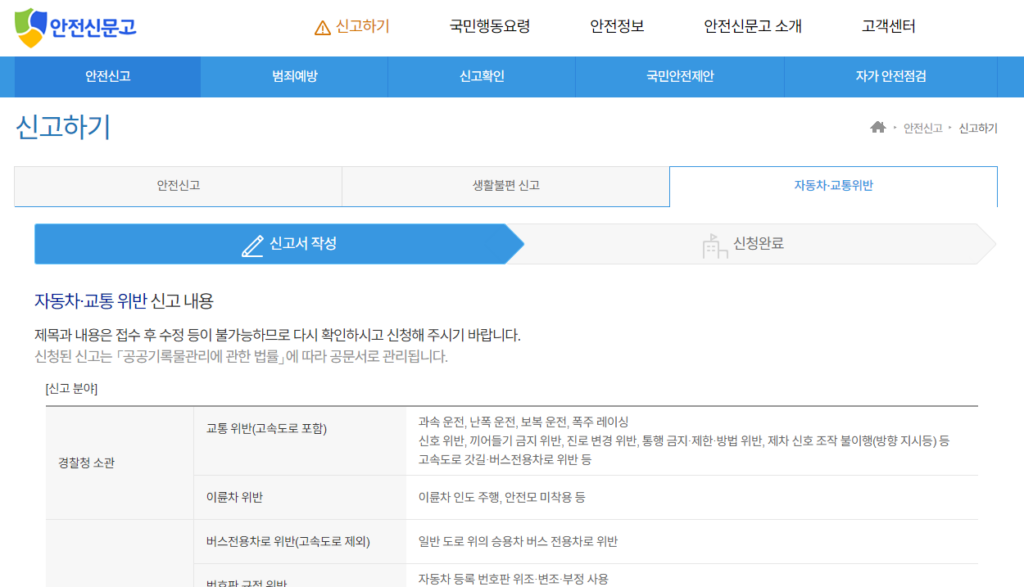This screenshot has height=587, width=1024.
Task: Switch to the 생활불편 신고 tab
Action: tap(506, 186)
